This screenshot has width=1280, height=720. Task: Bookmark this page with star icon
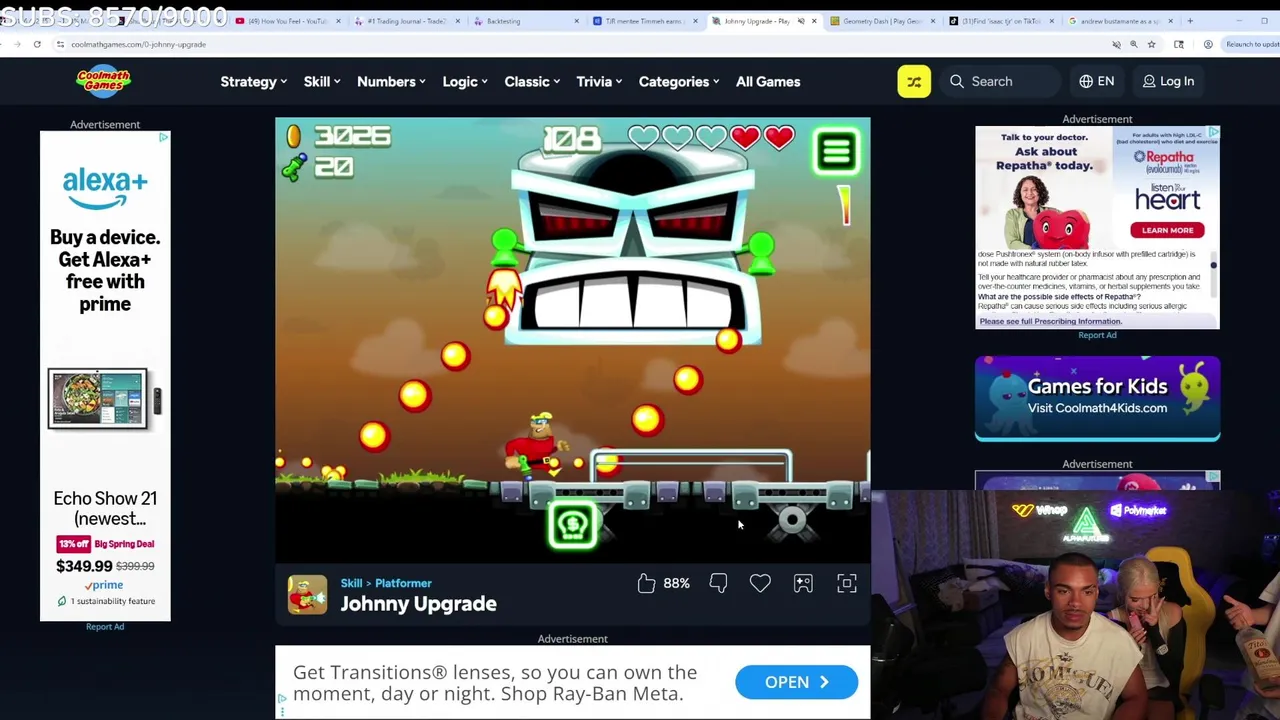[x=1151, y=44]
